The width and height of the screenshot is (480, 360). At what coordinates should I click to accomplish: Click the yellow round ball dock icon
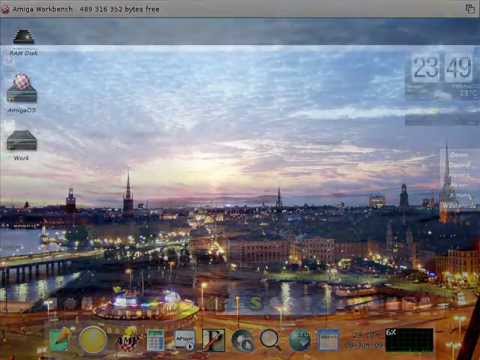pyautogui.click(x=93, y=339)
